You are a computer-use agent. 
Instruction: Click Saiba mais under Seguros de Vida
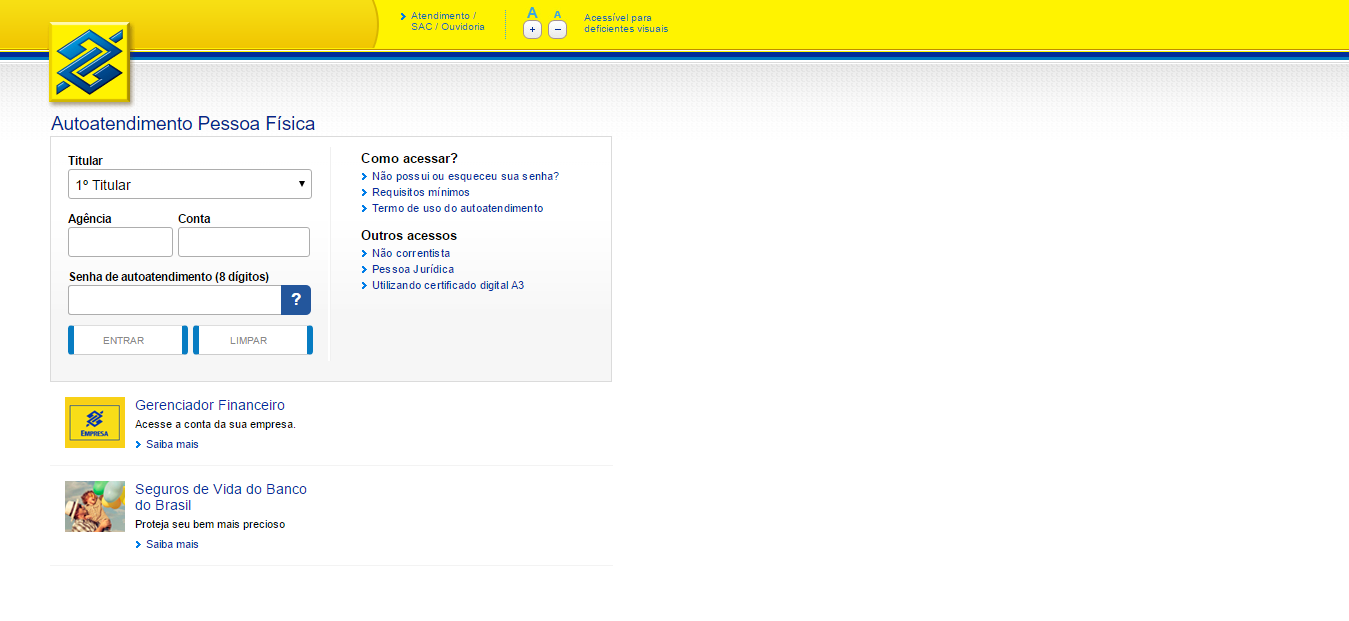pos(172,544)
